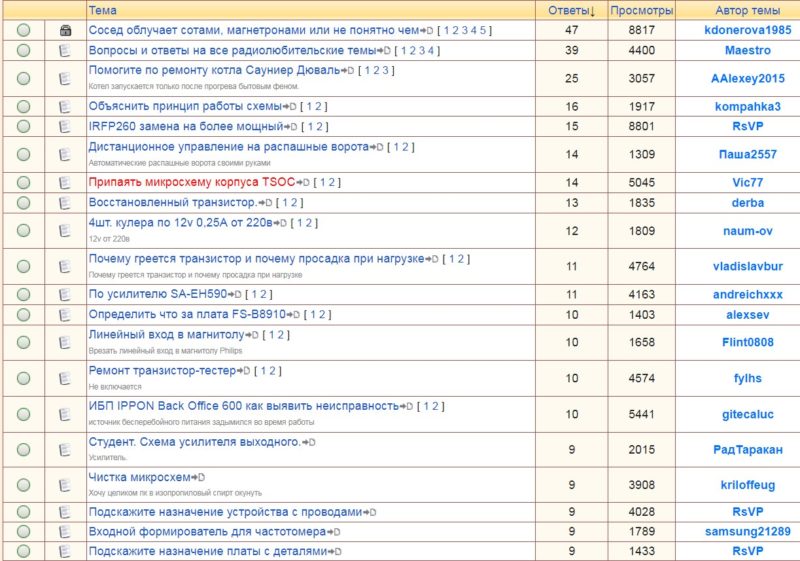Click status circle icon for Maestro's topic
This screenshot has width=800, height=561.
[x=23, y=50]
